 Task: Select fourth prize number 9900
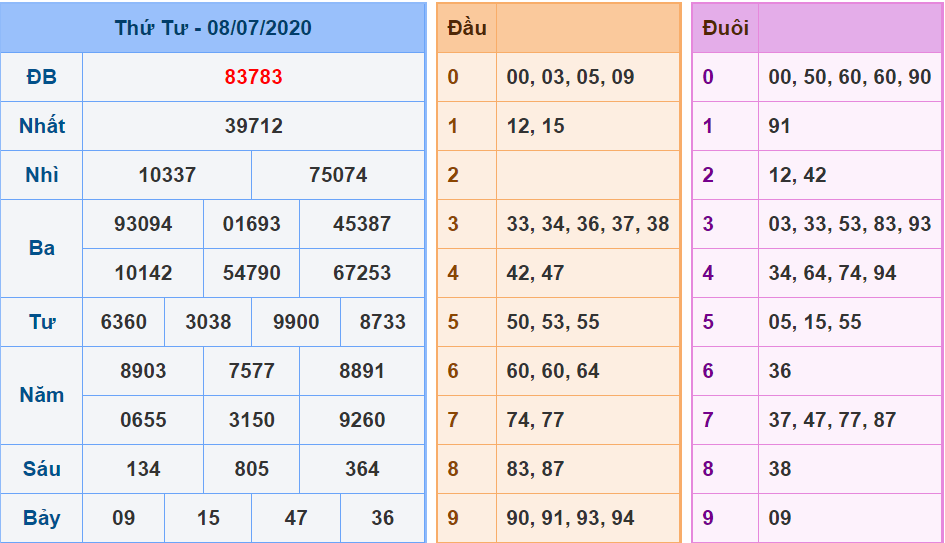coord(296,322)
